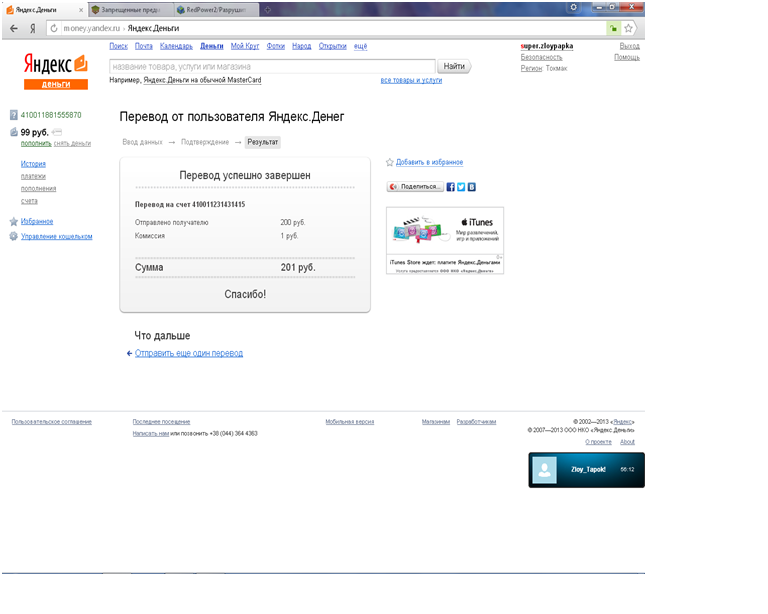
Task: Click wallet account number icon
Action: [x=14, y=116]
